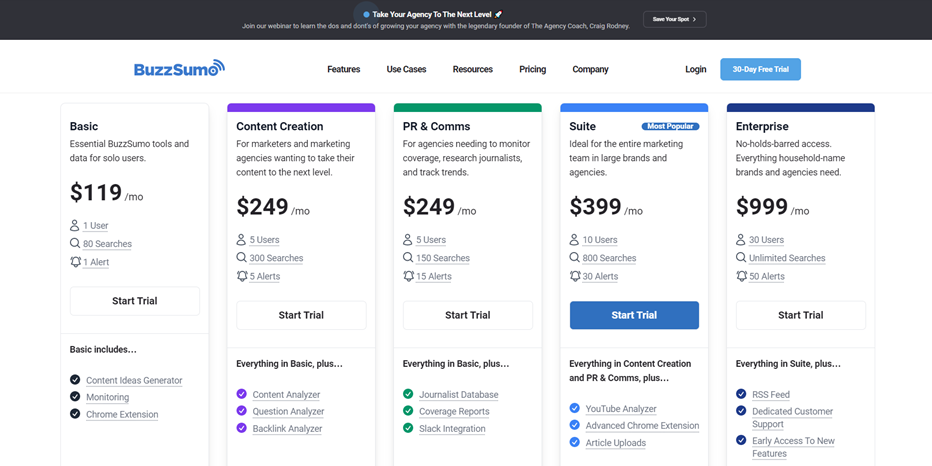Click the search icon next to 80 Searches
This screenshot has width=932, height=466.
point(75,243)
